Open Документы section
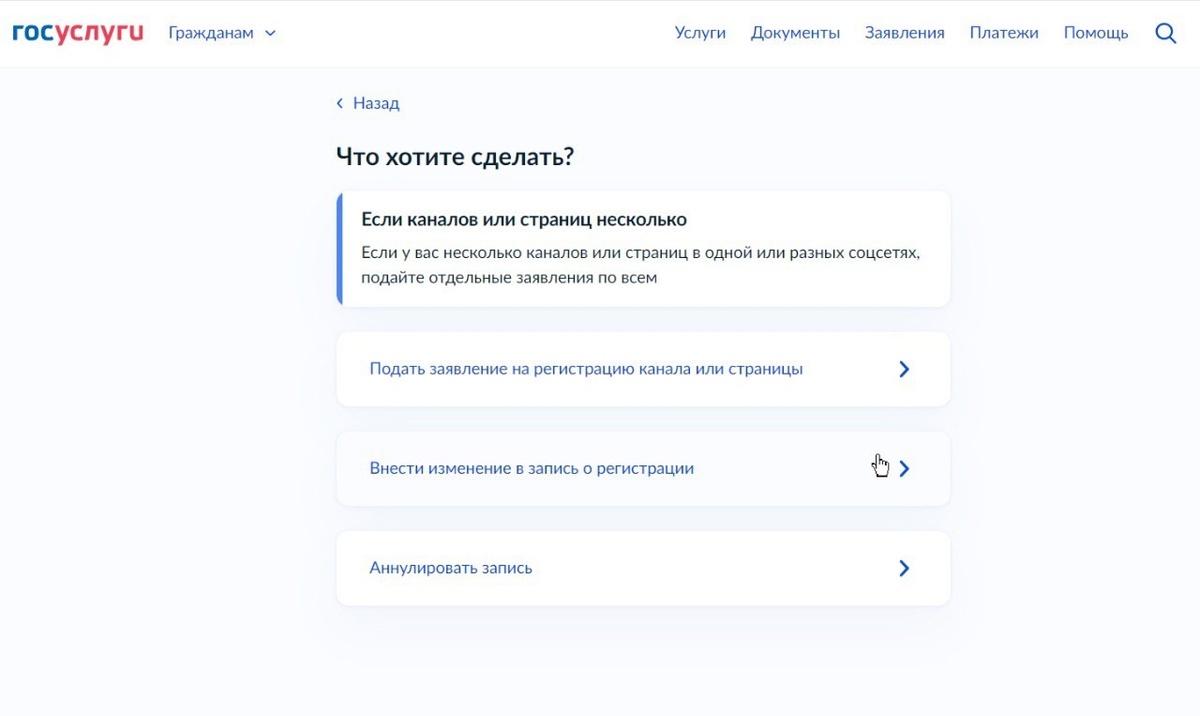The height and width of the screenshot is (716, 1200). pos(795,32)
